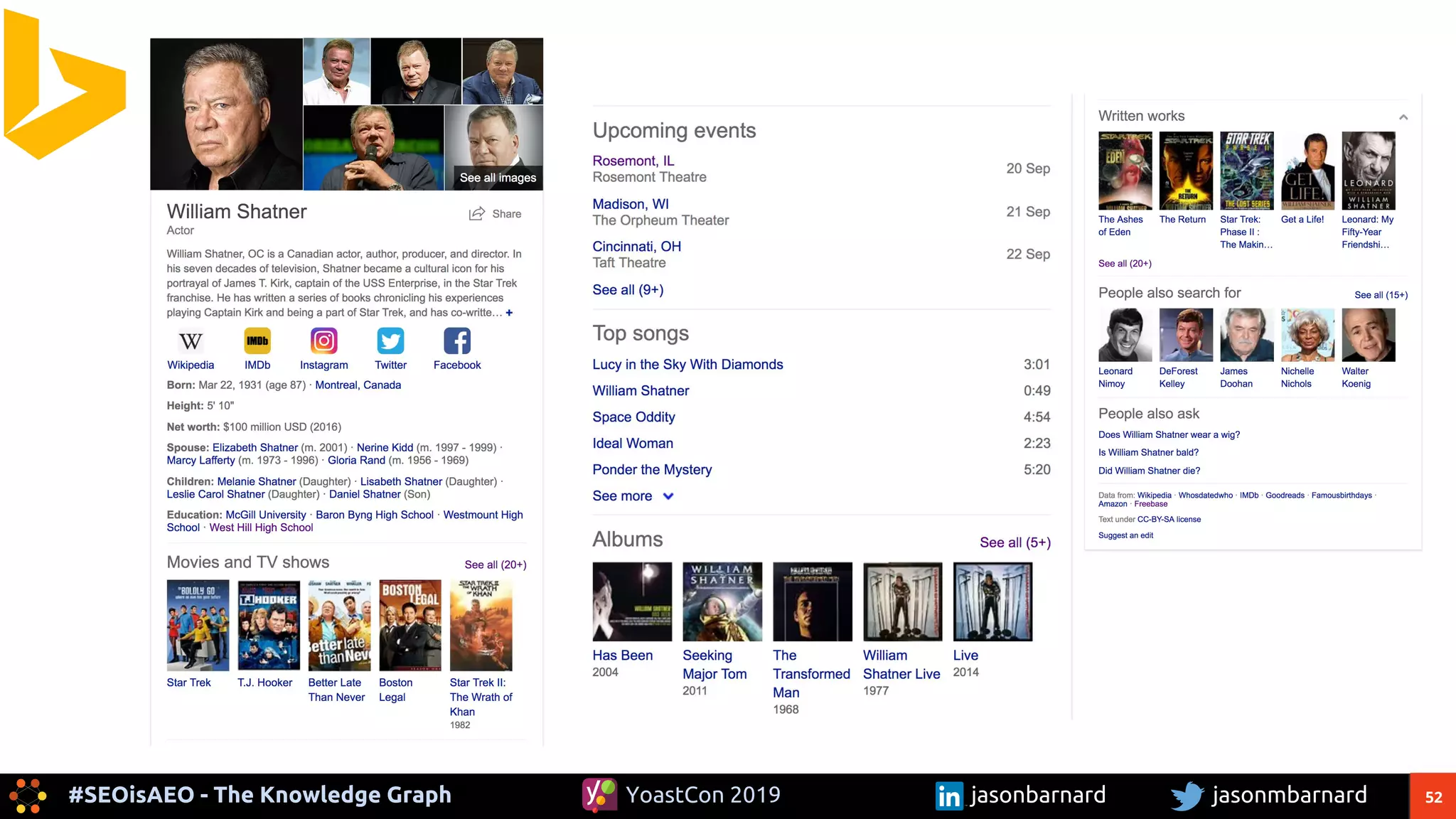Image resolution: width=1456 pixels, height=819 pixels.
Task: Click the Suggest an edit link
Action: [x=1125, y=535]
